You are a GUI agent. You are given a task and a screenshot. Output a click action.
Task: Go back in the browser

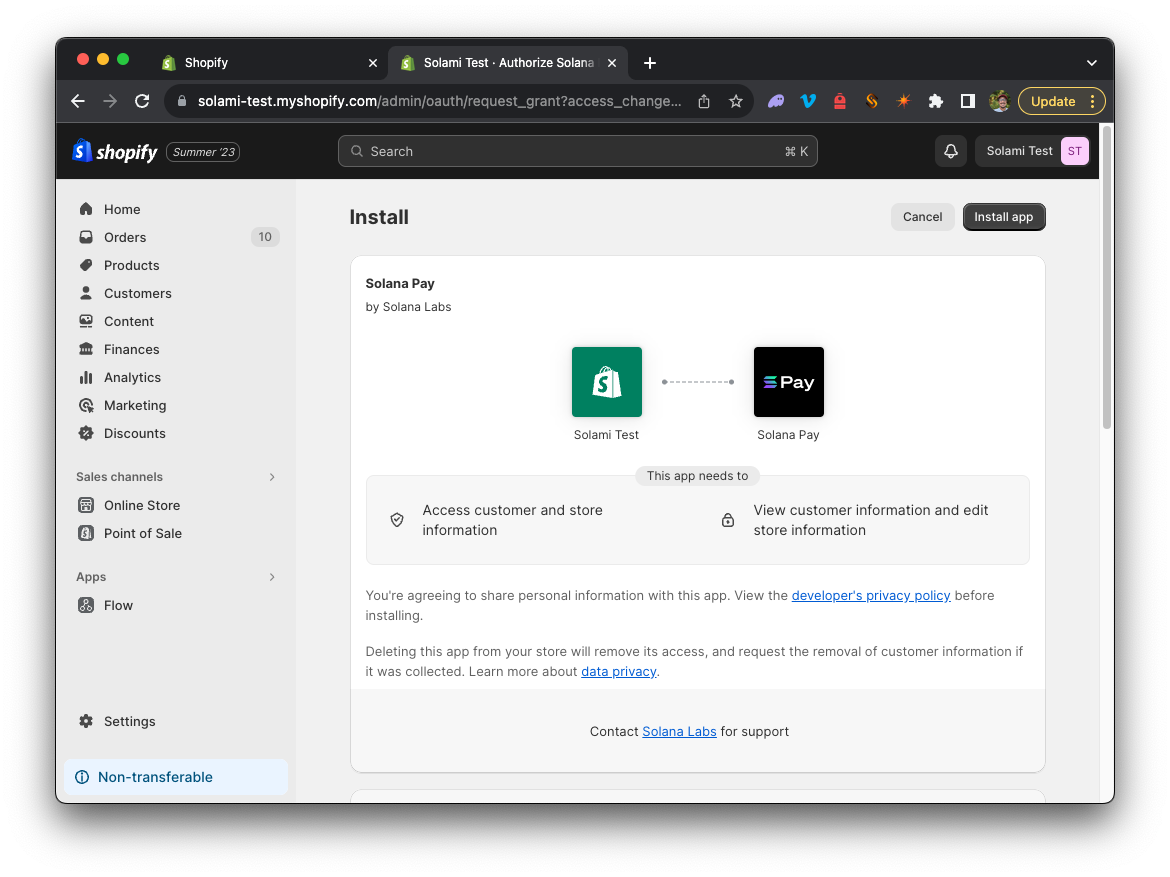click(x=78, y=102)
